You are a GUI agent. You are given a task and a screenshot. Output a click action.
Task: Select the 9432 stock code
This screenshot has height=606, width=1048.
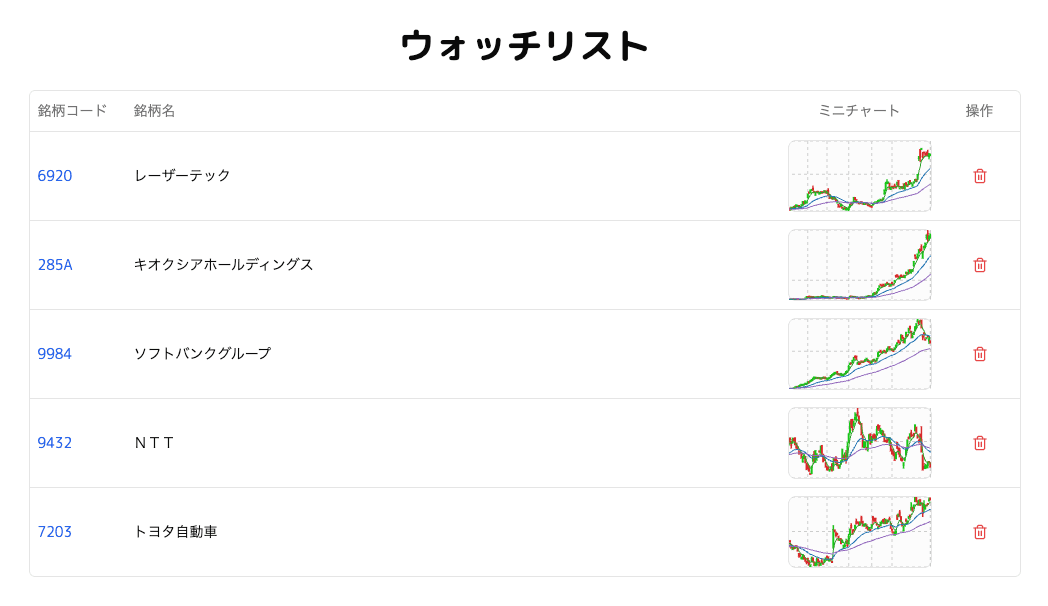[x=54, y=442]
